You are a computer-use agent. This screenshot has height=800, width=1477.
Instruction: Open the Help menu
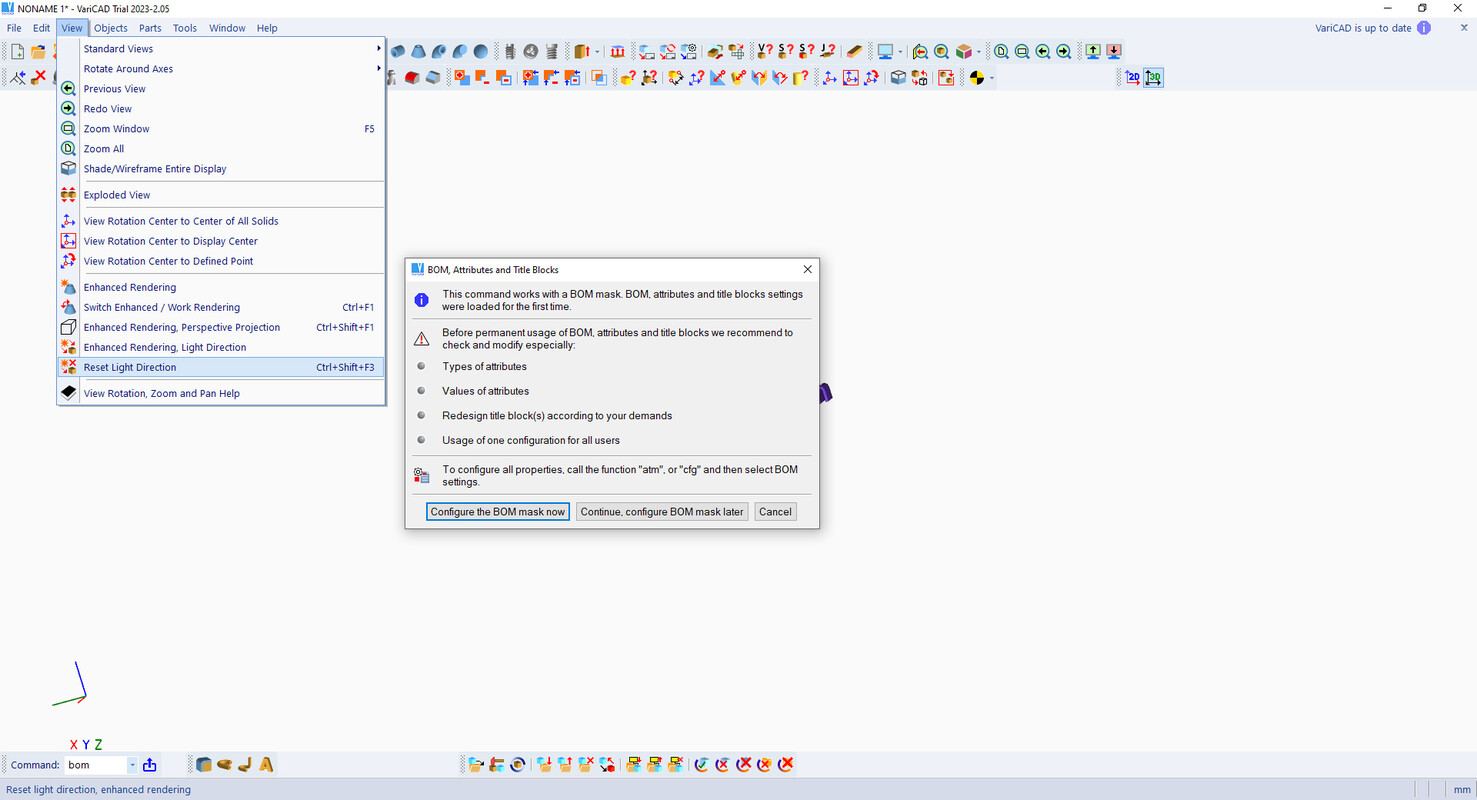point(267,28)
